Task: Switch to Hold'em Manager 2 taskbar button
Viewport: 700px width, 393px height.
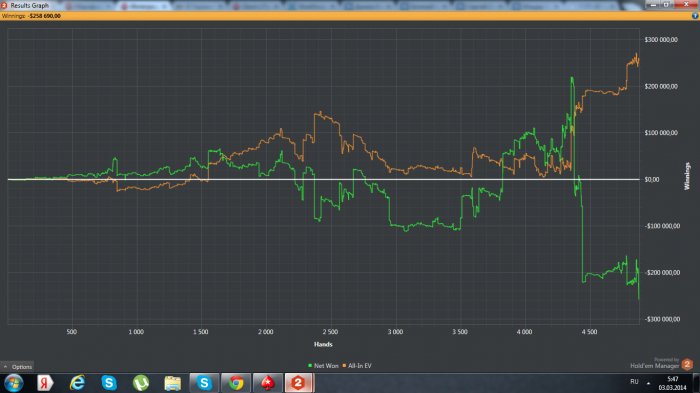Action: pos(300,383)
